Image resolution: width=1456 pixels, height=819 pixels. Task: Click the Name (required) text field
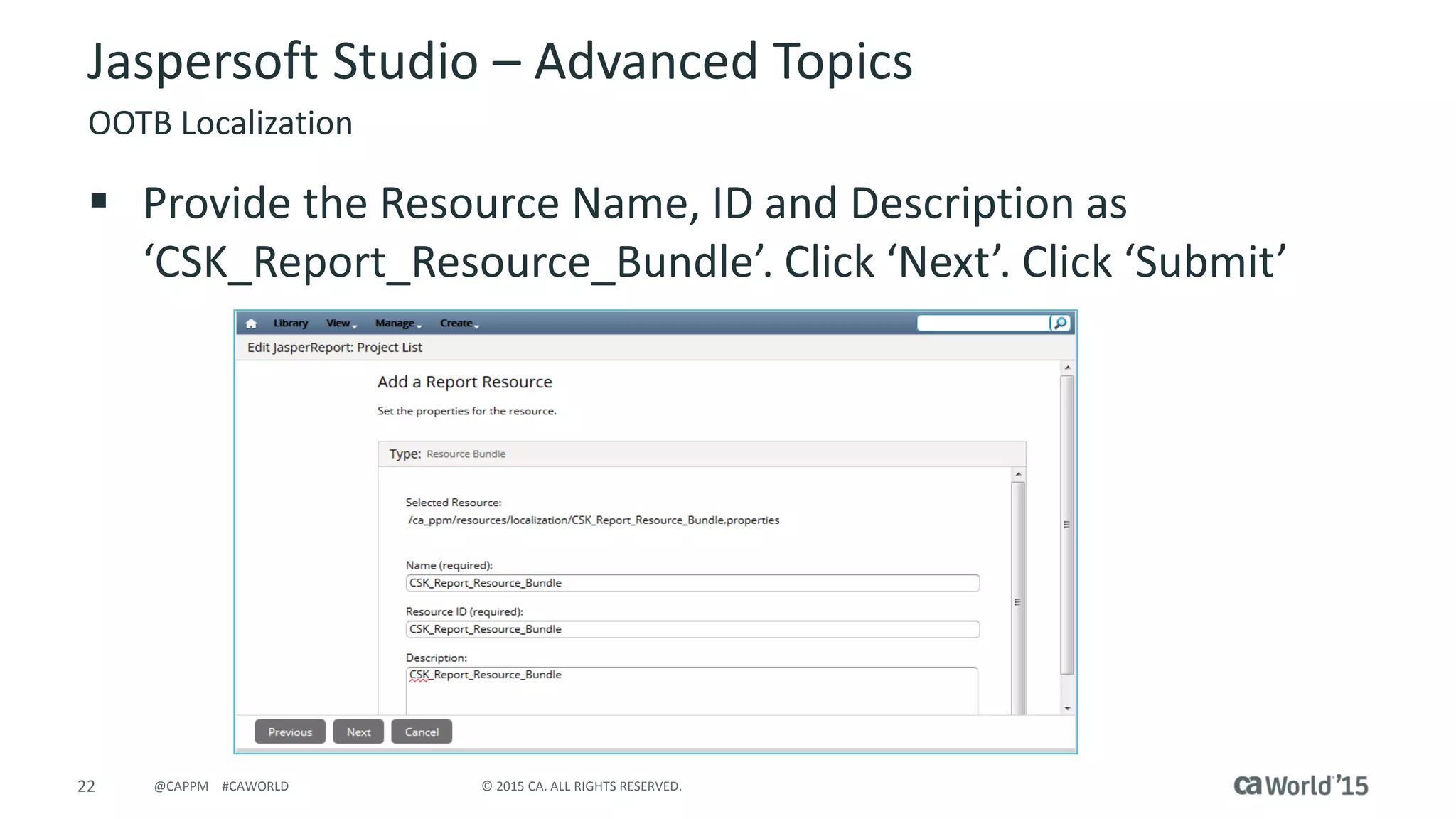click(692, 583)
